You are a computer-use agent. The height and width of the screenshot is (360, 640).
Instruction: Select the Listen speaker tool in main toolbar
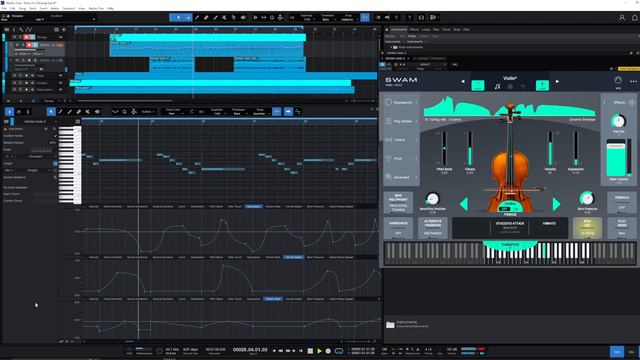tap(243, 18)
